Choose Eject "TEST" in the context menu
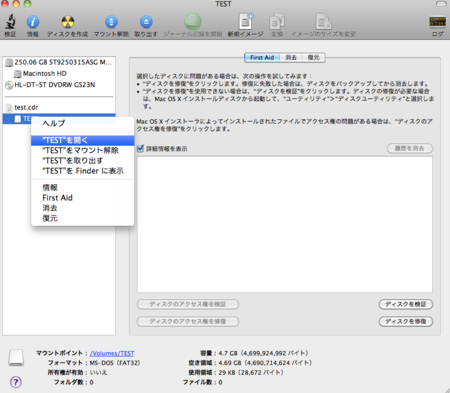Screen dimensions: 450x393 83,161
